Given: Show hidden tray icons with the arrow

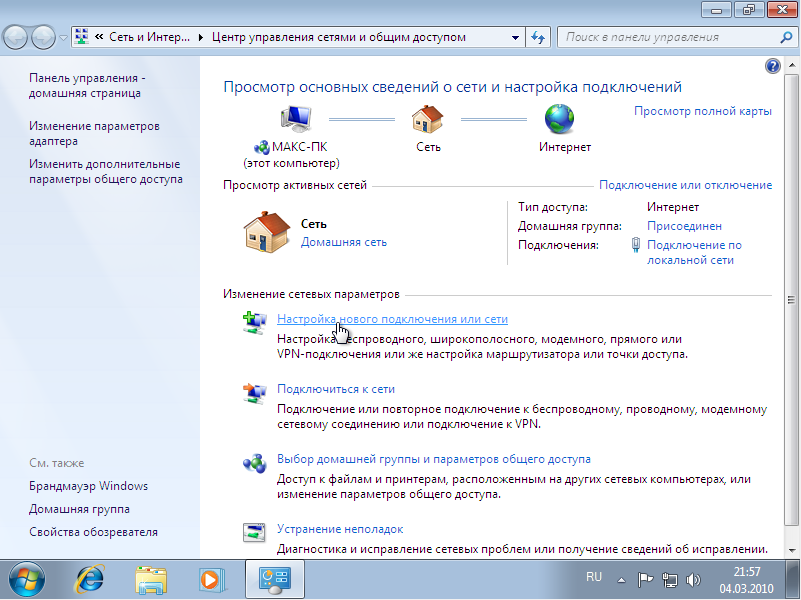Looking at the screenshot, I should point(622,578).
